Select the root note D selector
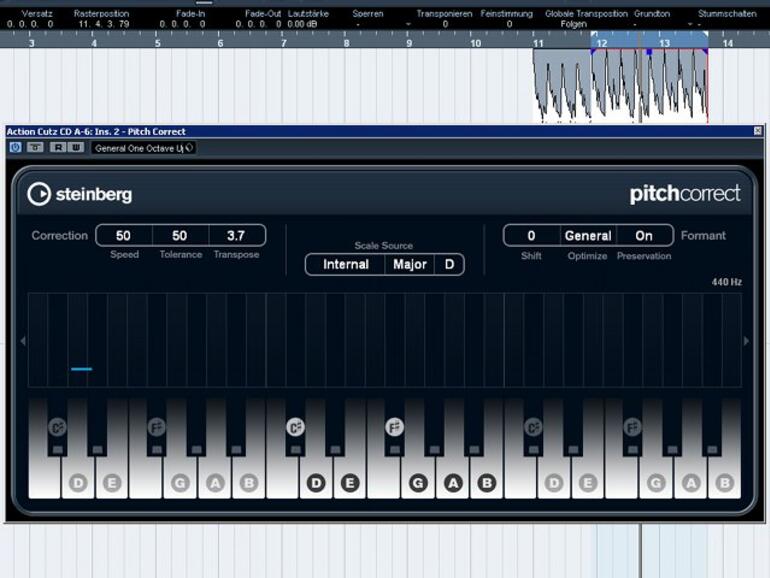770x578 pixels. 450,265
